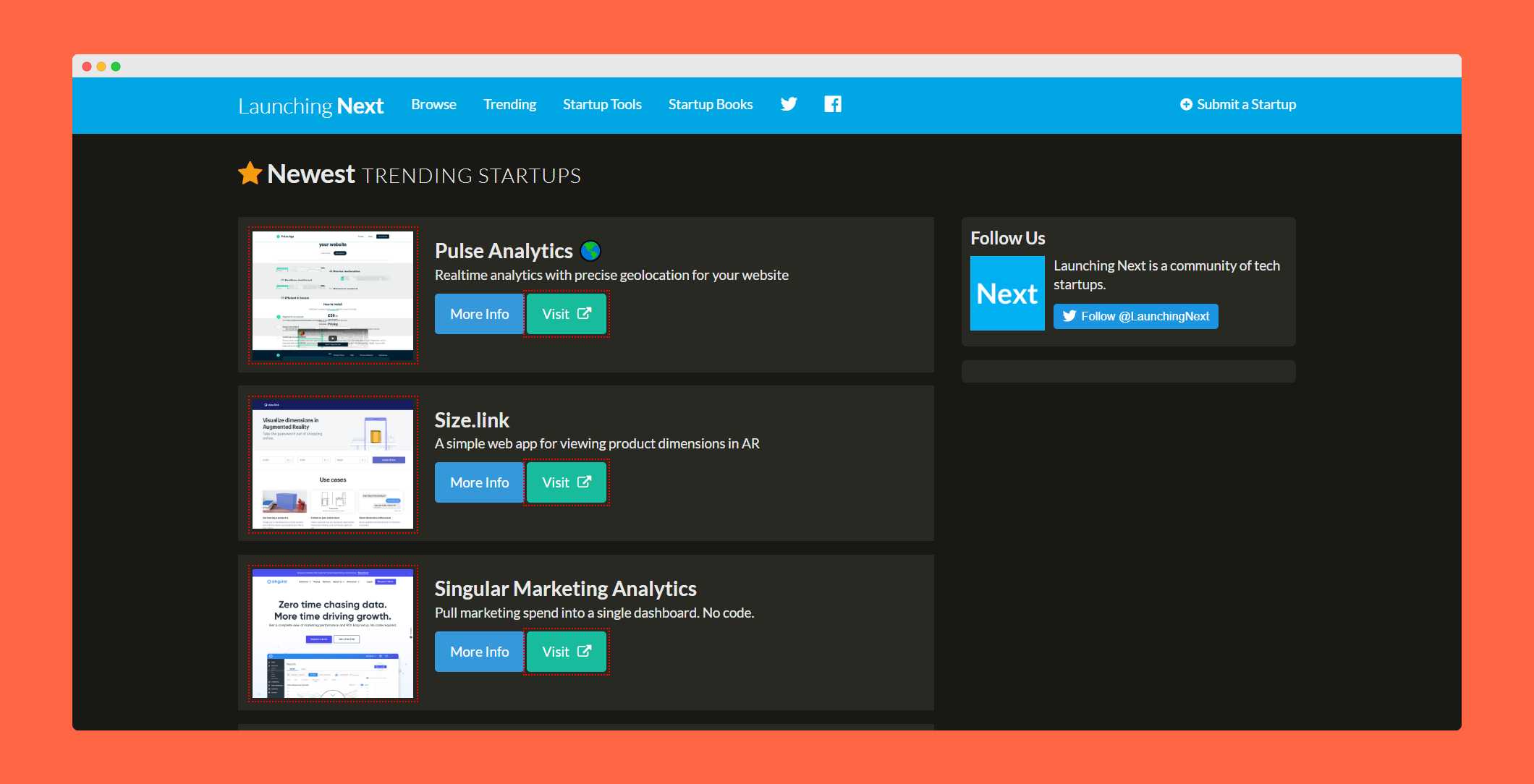Click the Launching Next site logo

311,106
